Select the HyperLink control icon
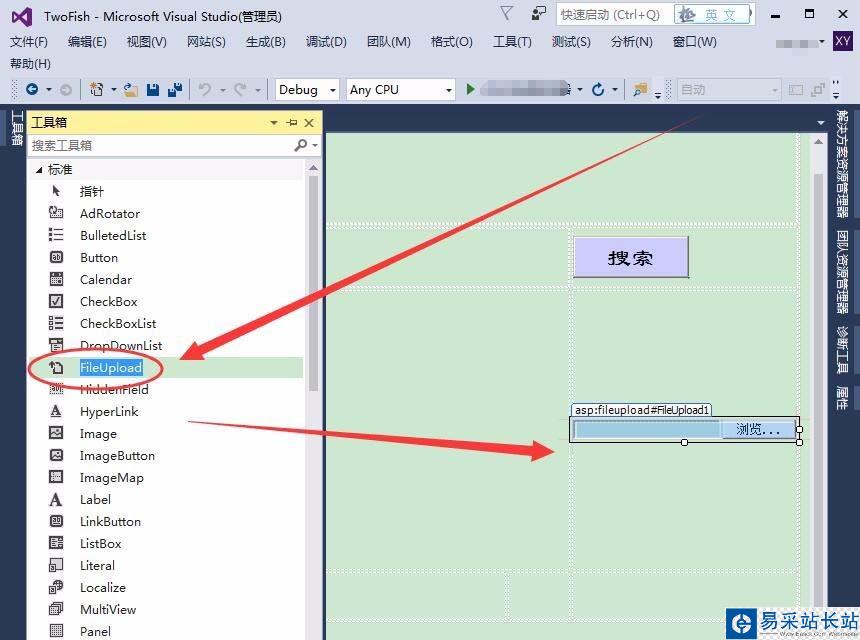 pos(56,411)
